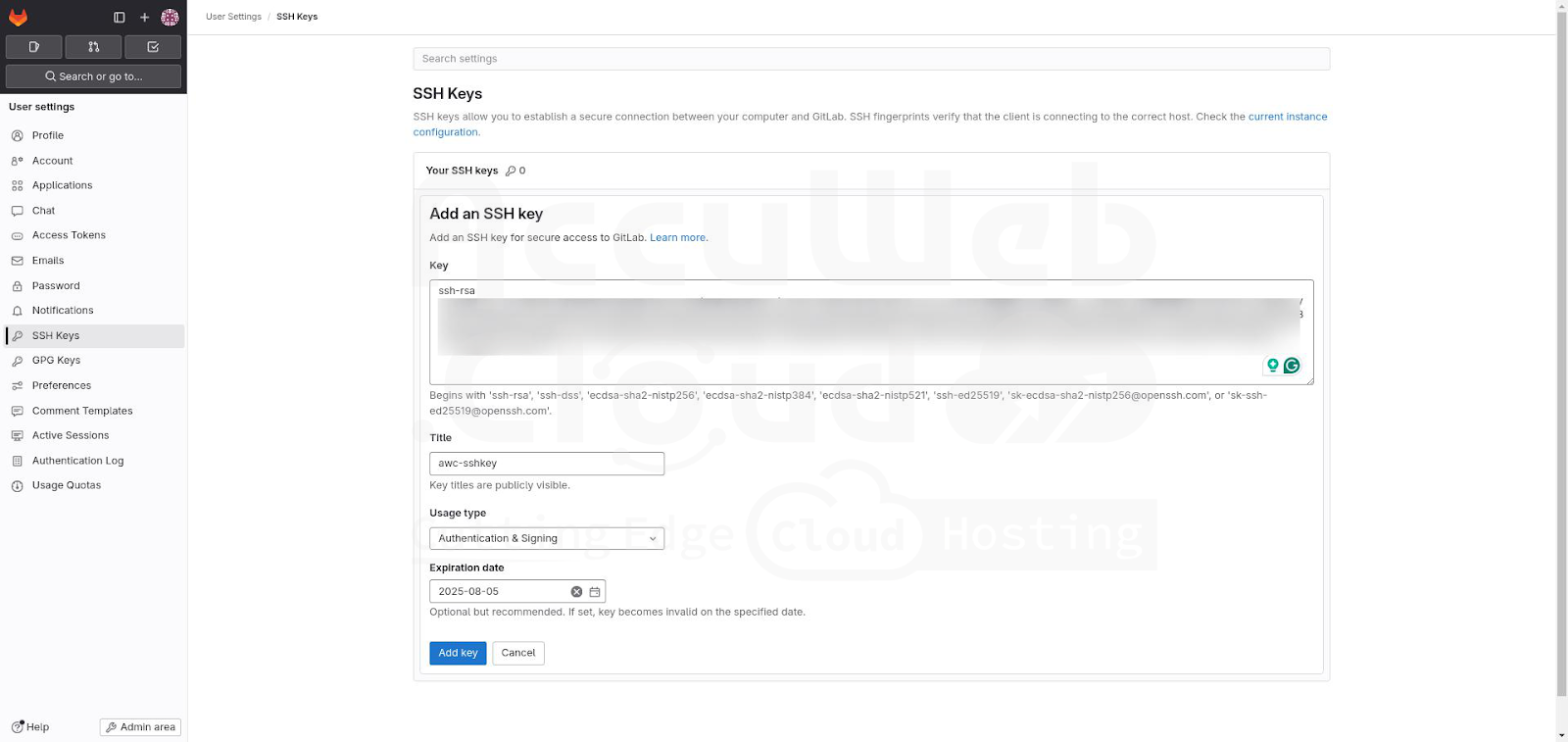Click the Title input field
Viewport: 1568px width, 742px height.
point(546,464)
